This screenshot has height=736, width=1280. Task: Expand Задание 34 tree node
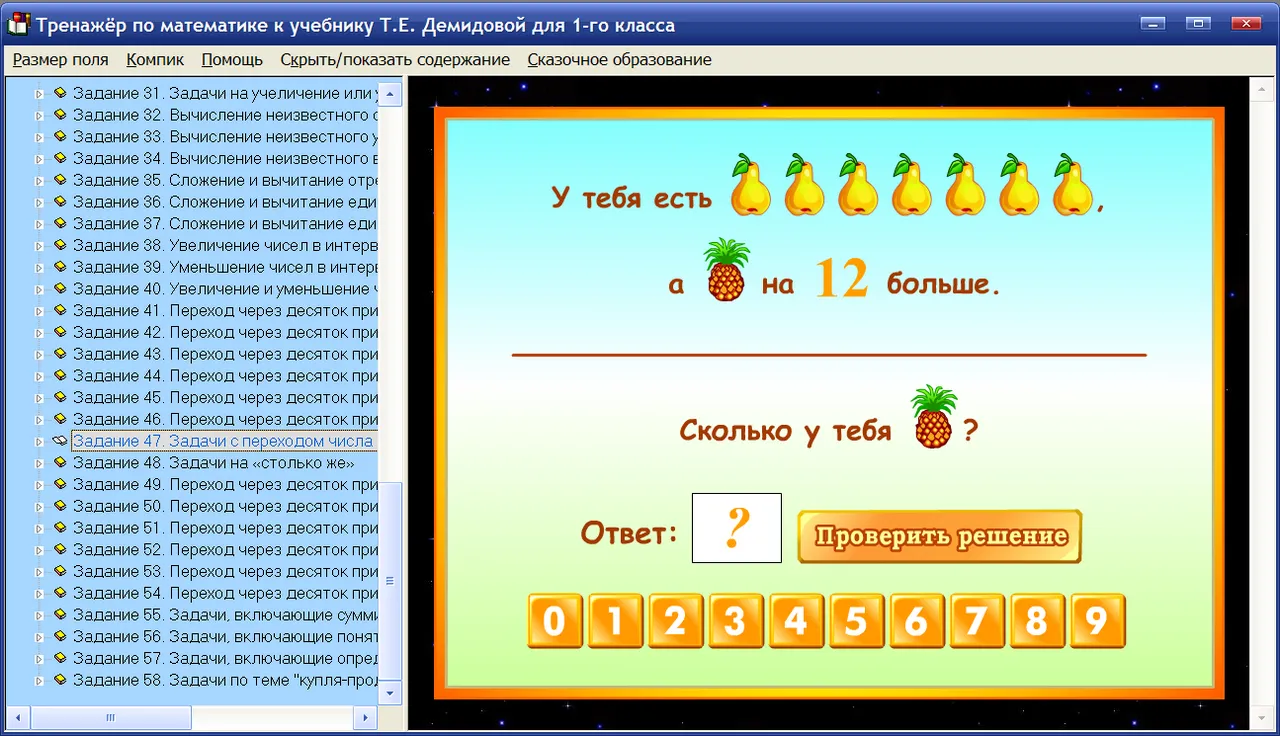point(40,159)
